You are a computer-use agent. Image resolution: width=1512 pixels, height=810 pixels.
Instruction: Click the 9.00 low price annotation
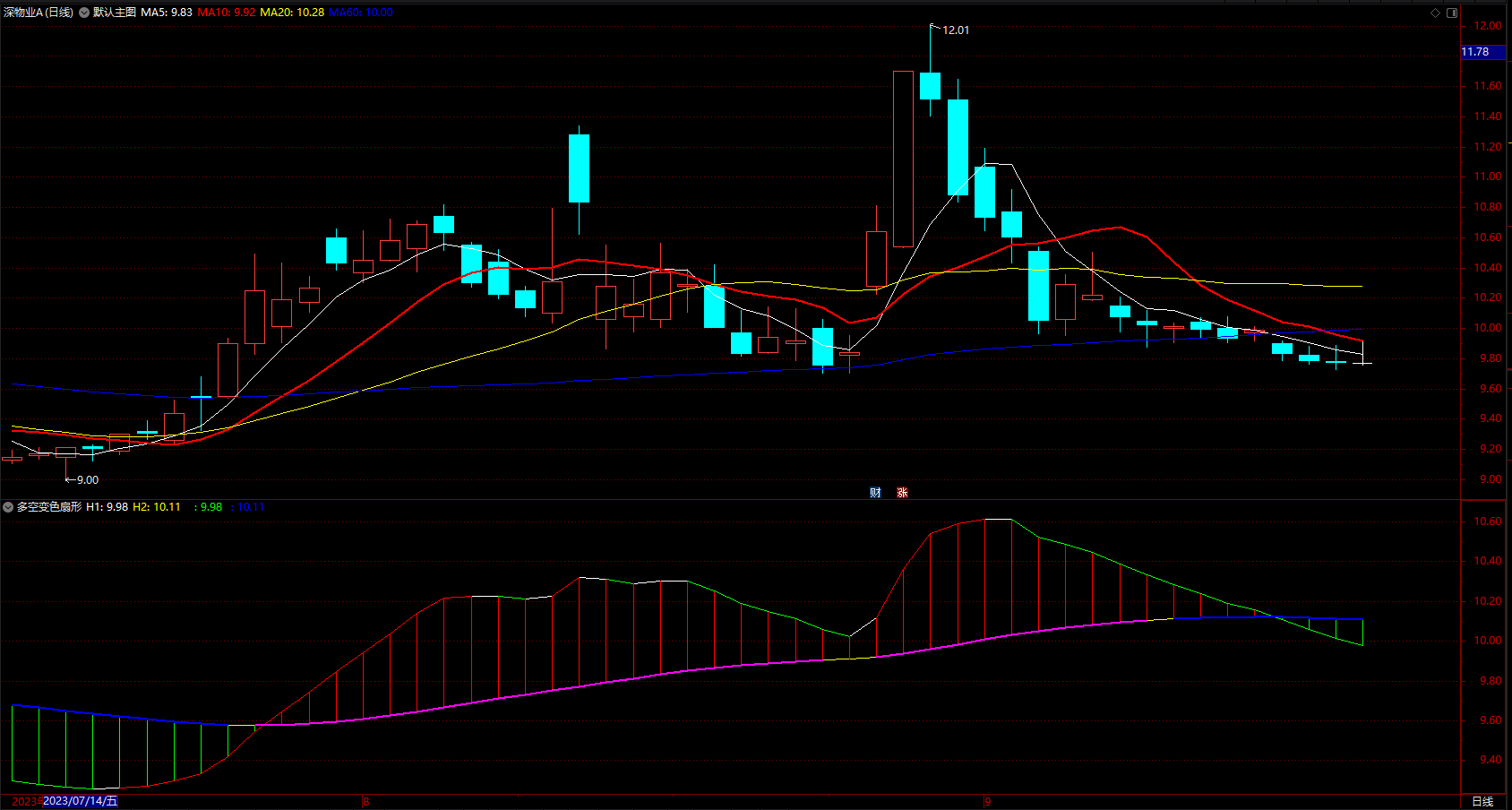88,480
